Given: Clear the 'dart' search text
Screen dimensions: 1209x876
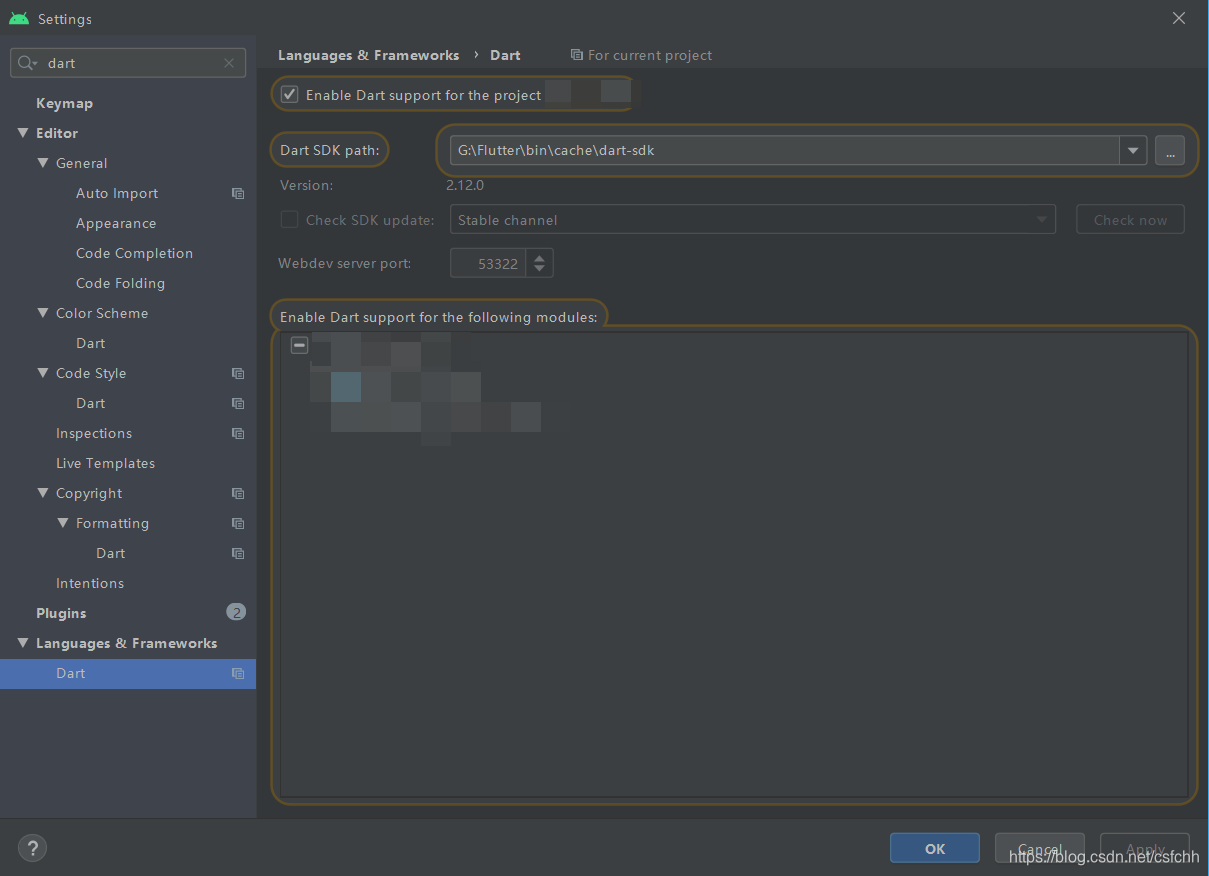Looking at the screenshot, I should (229, 63).
